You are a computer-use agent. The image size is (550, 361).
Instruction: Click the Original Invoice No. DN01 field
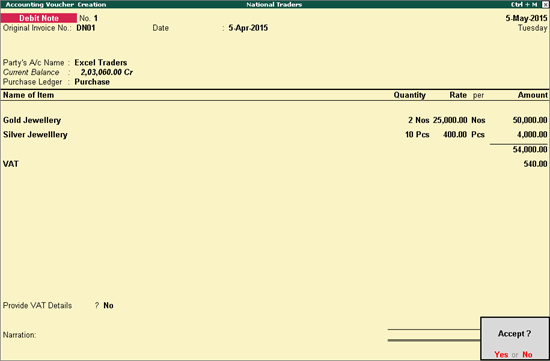(x=86, y=28)
